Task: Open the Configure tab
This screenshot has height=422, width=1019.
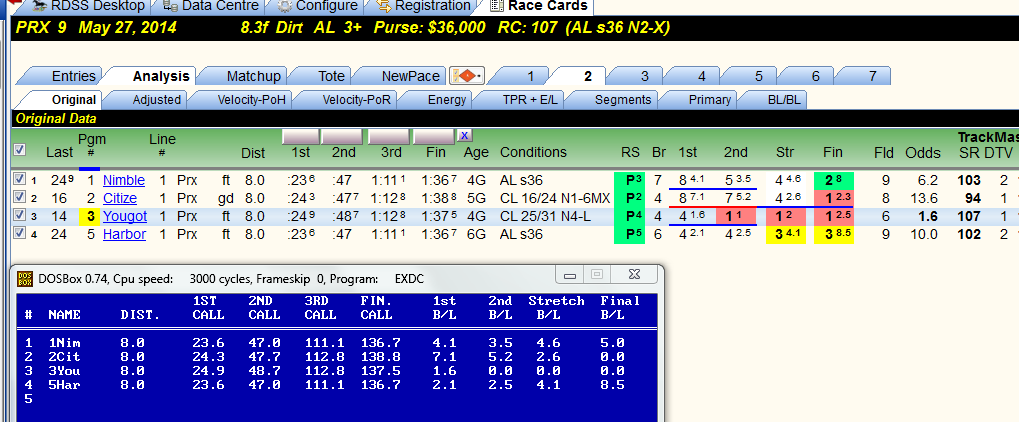Action: [x=318, y=6]
